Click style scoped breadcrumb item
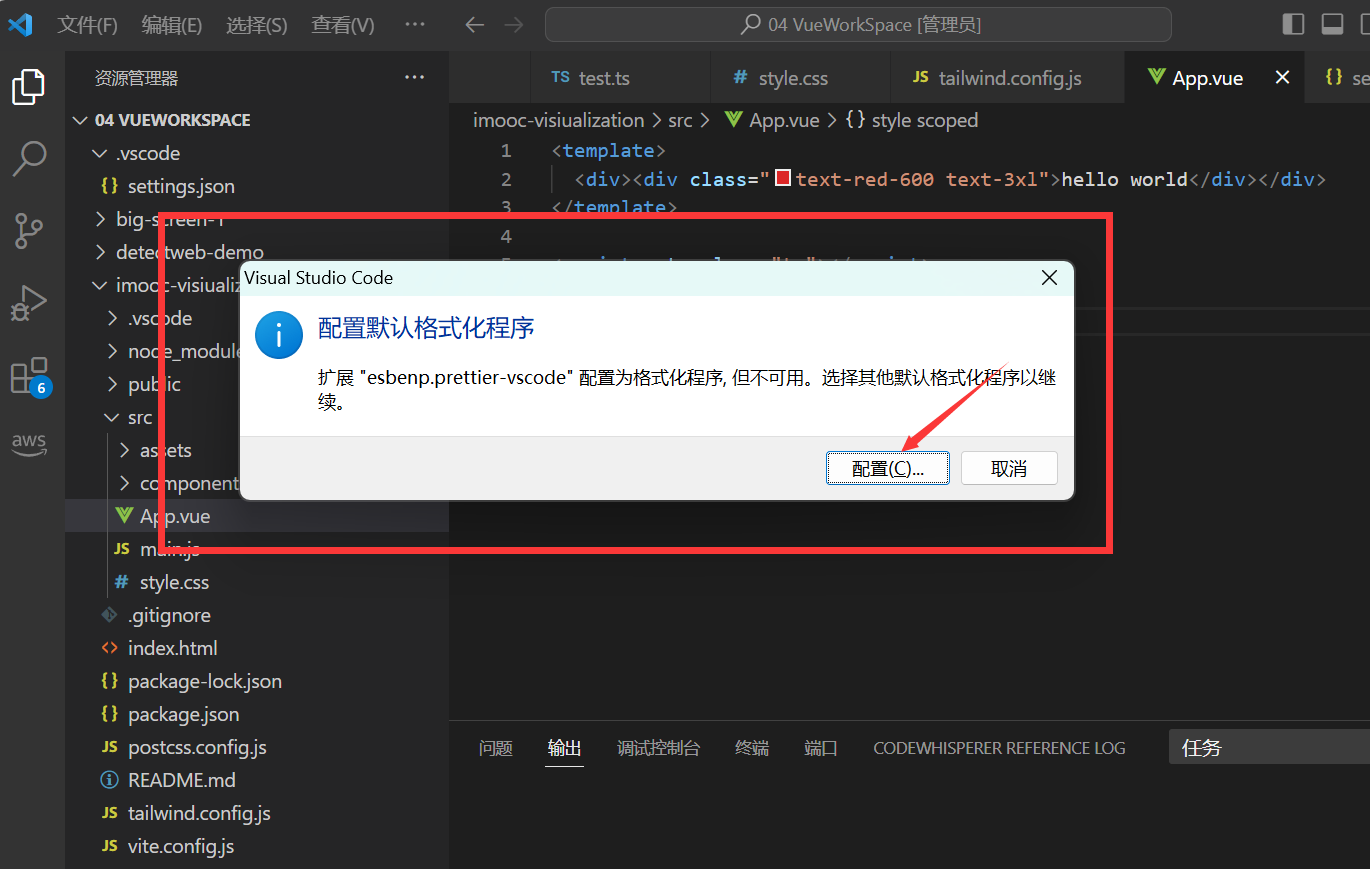The width and height of the screenshot is (1370, 869). pos(912,120)
